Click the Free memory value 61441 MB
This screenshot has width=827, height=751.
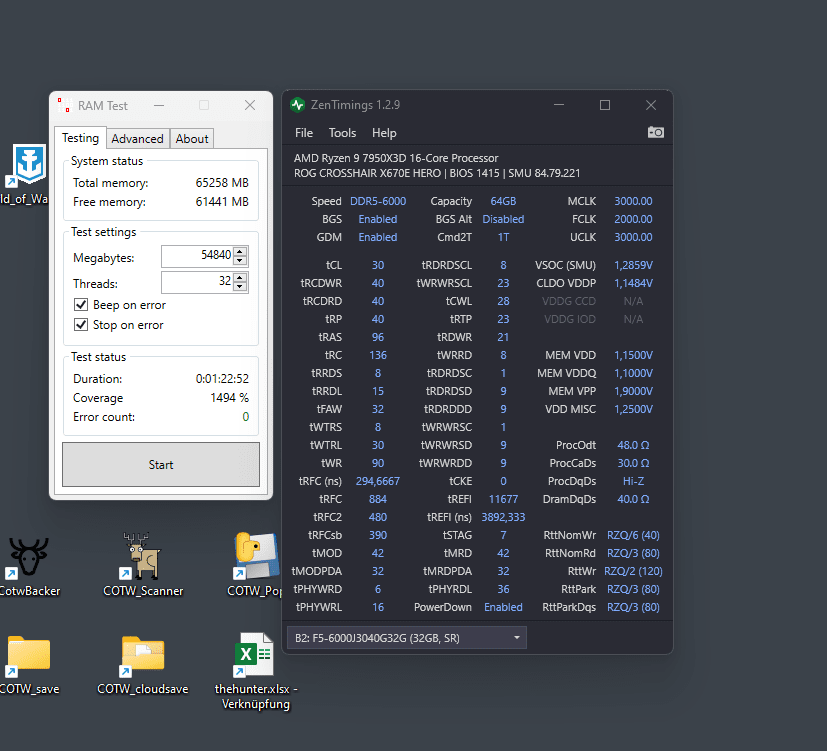pos(222,202)
